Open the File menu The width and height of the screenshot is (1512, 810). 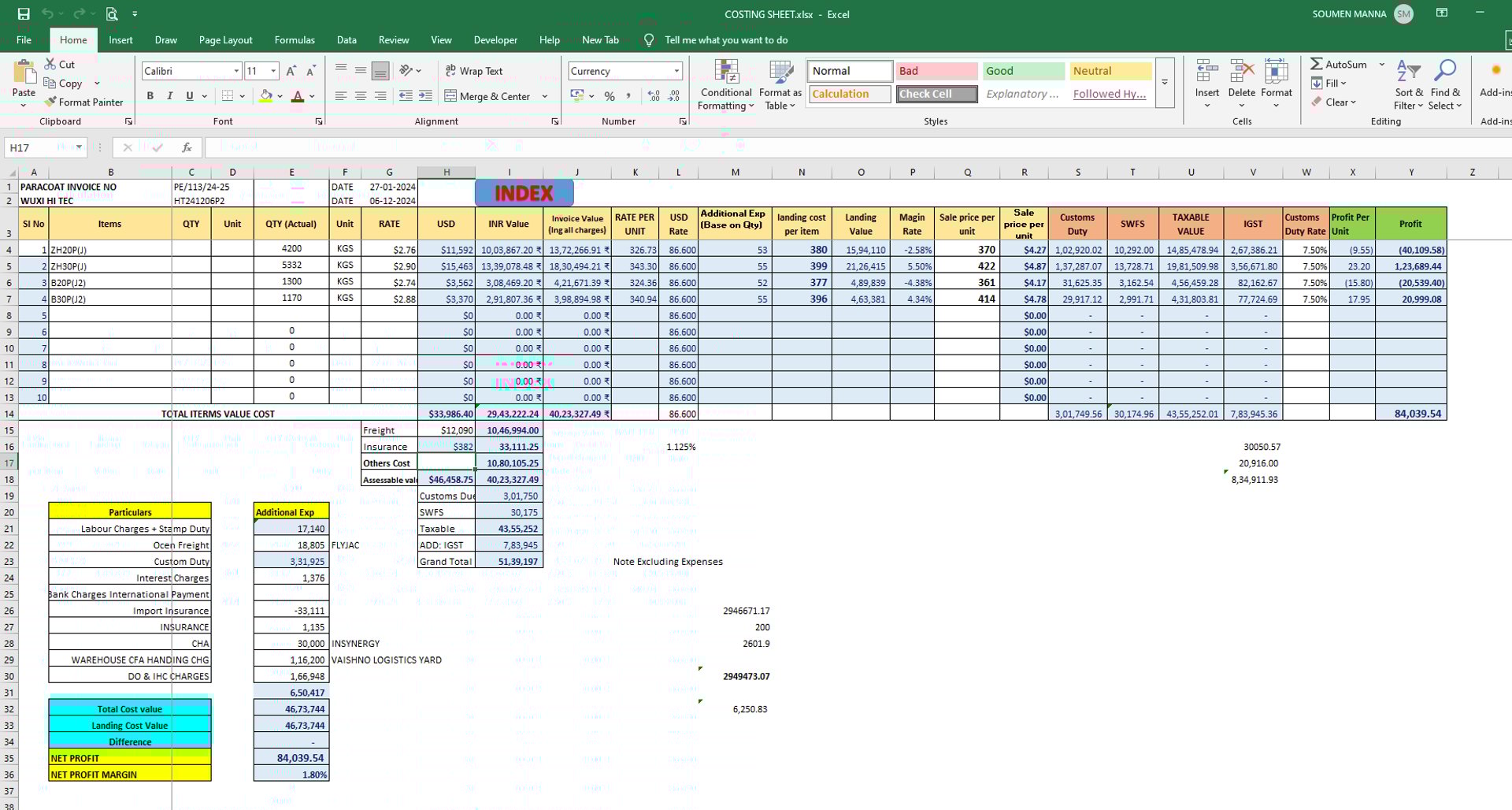click(24, 40)
